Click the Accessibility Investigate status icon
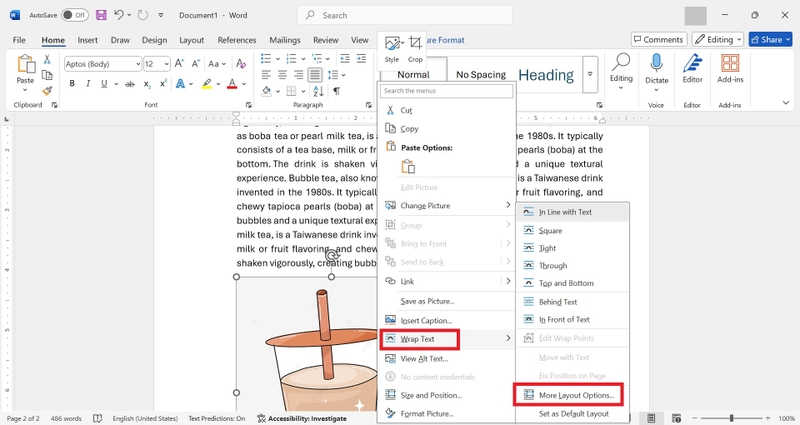 click(262, 418)
